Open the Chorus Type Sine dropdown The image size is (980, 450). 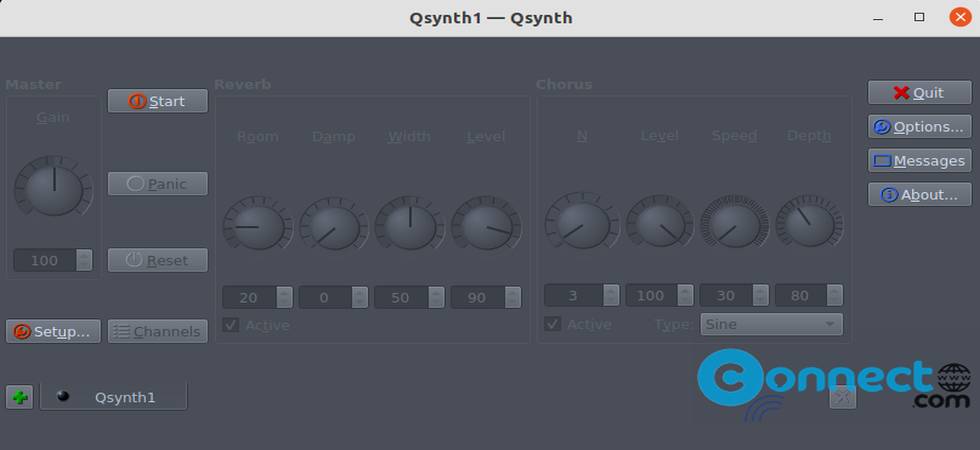pyautogui.click(x=771, y=324)
